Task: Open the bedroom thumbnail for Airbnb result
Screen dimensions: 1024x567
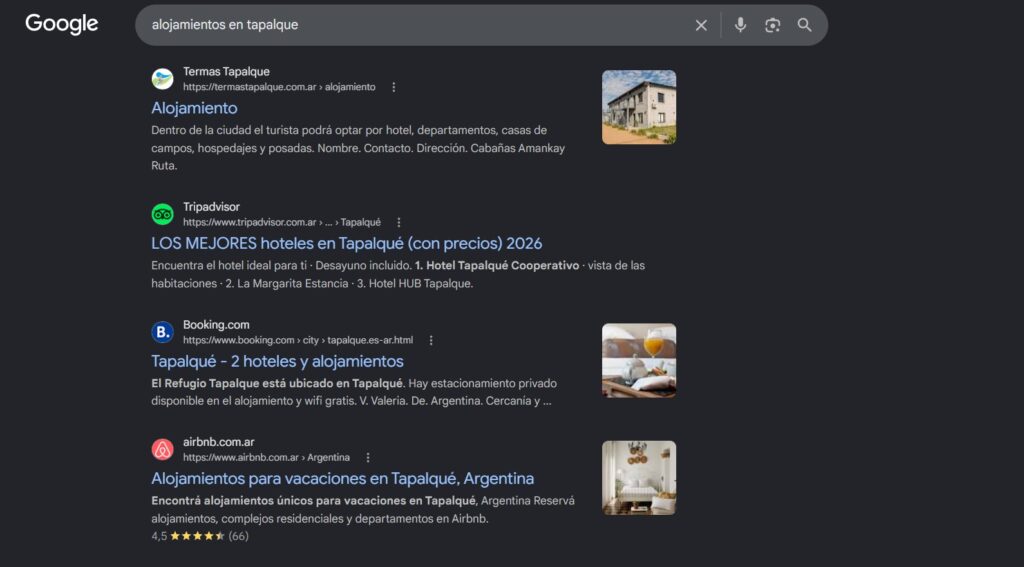Action: pos(639,478)
